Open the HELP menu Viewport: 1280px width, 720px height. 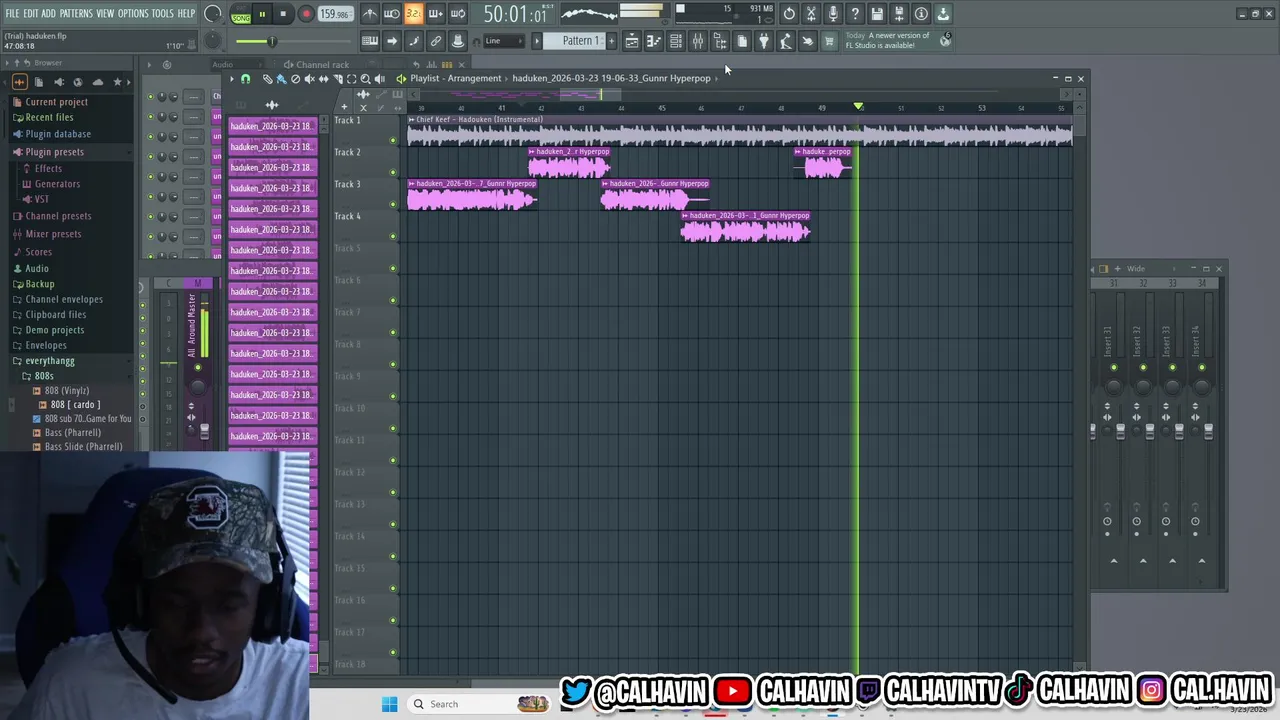click(187, 13)
